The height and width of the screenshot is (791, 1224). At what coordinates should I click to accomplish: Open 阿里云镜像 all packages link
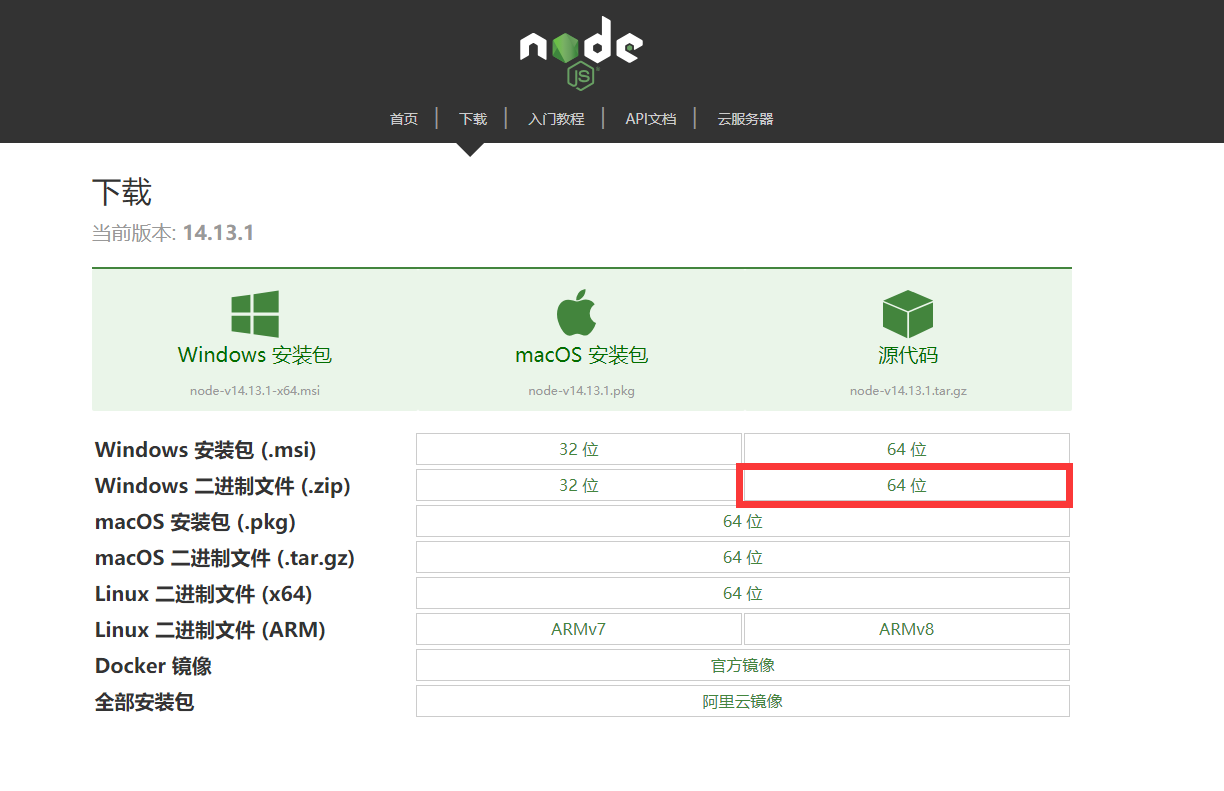[743, 701]
